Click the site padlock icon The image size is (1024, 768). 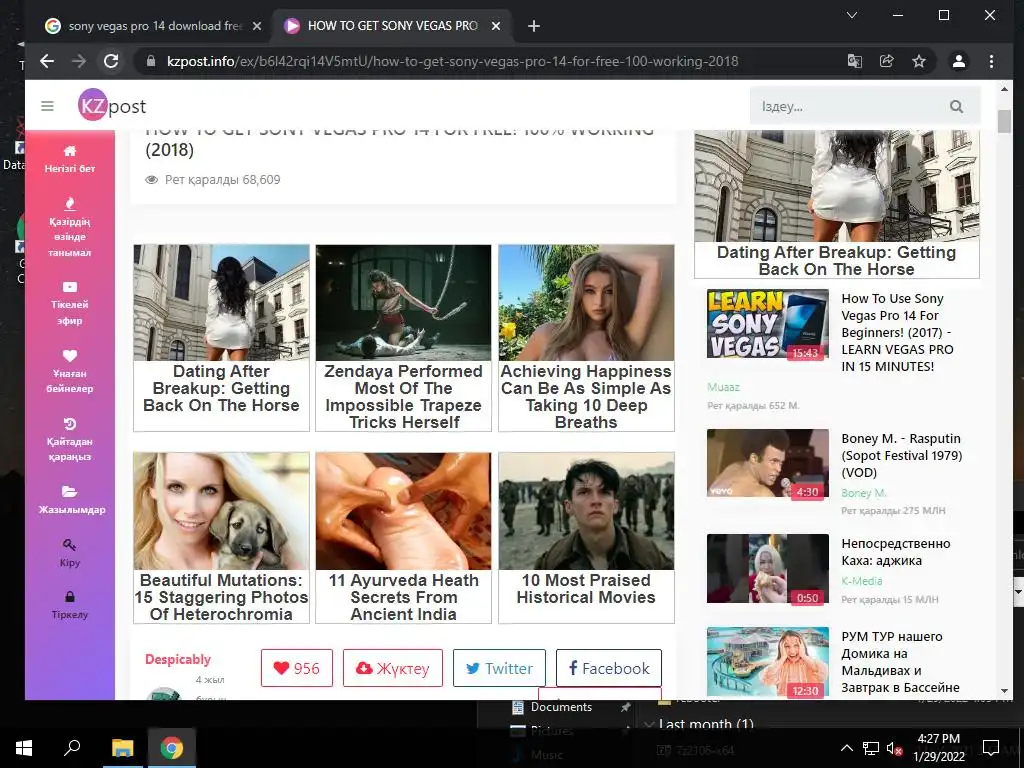click(152, 61)
